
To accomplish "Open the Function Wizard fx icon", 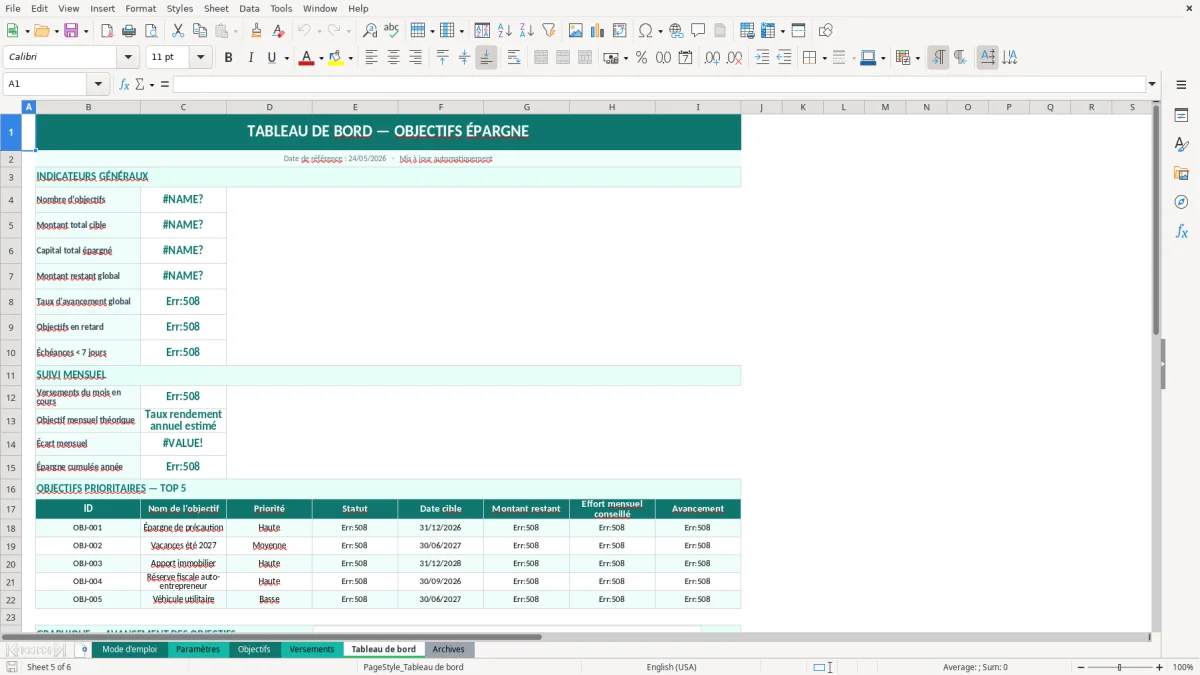I will [x=125, y=84].
